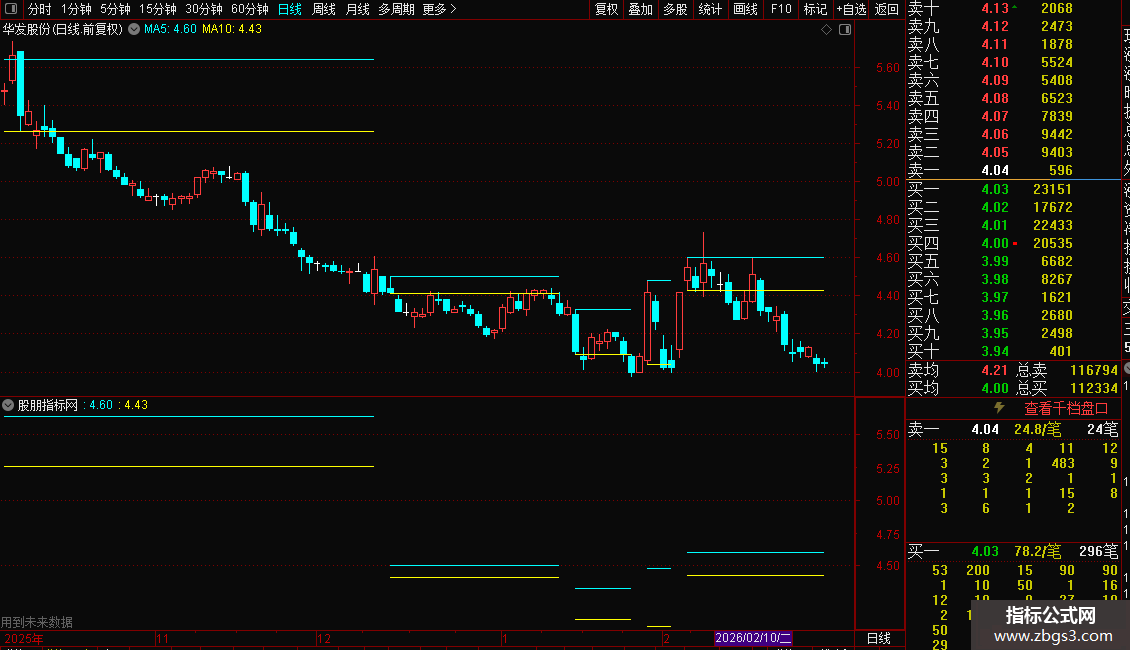Viewport: 1130px width, 650px height.
Task: Click the 卖一 4.04 24.8/笔 detail header
Action: [1013, 429]
